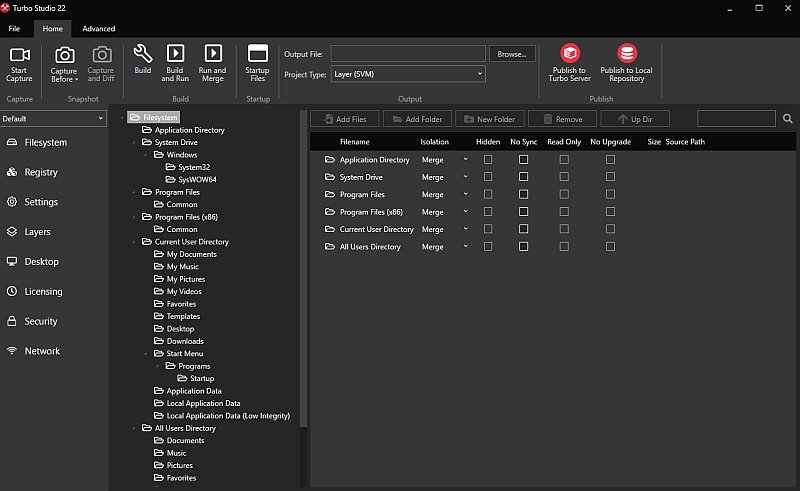800x491 pixels.
Task: Collapse the Start Menu tree node
Action: [145, 354]
